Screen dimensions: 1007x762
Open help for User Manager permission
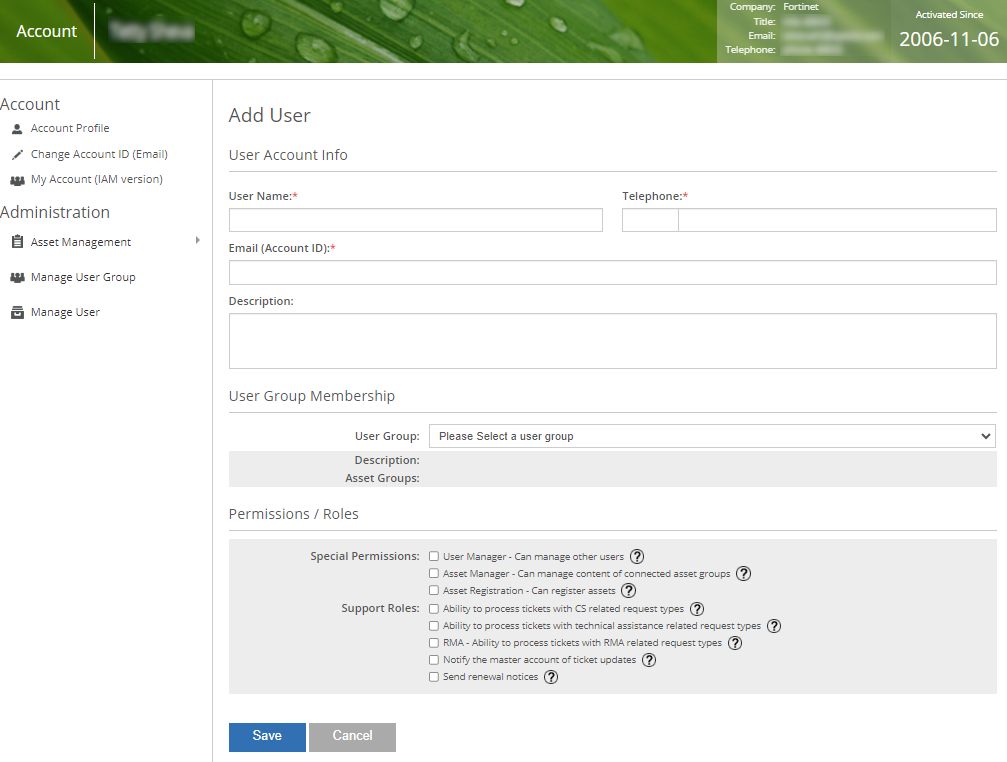tap(637, 556)
